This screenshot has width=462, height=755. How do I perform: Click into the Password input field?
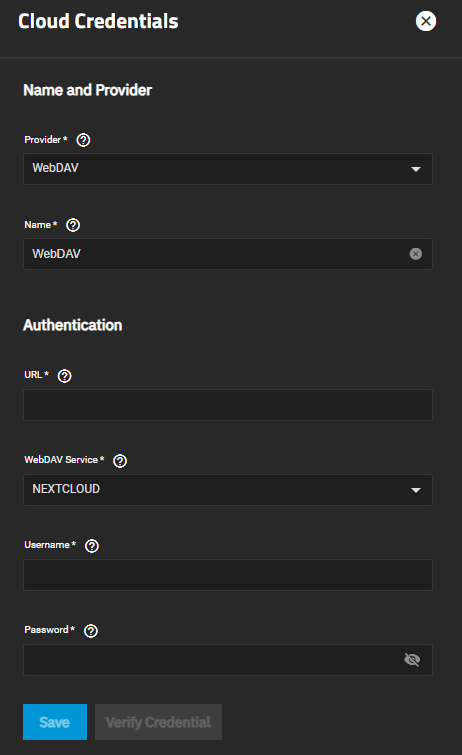[x=212, y=660]
